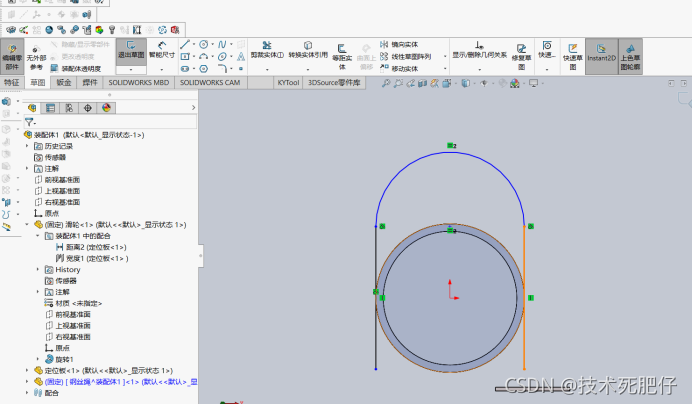Toggle Instant2D mode
This screenshot has width=693, height=404.
pos(602,56)
